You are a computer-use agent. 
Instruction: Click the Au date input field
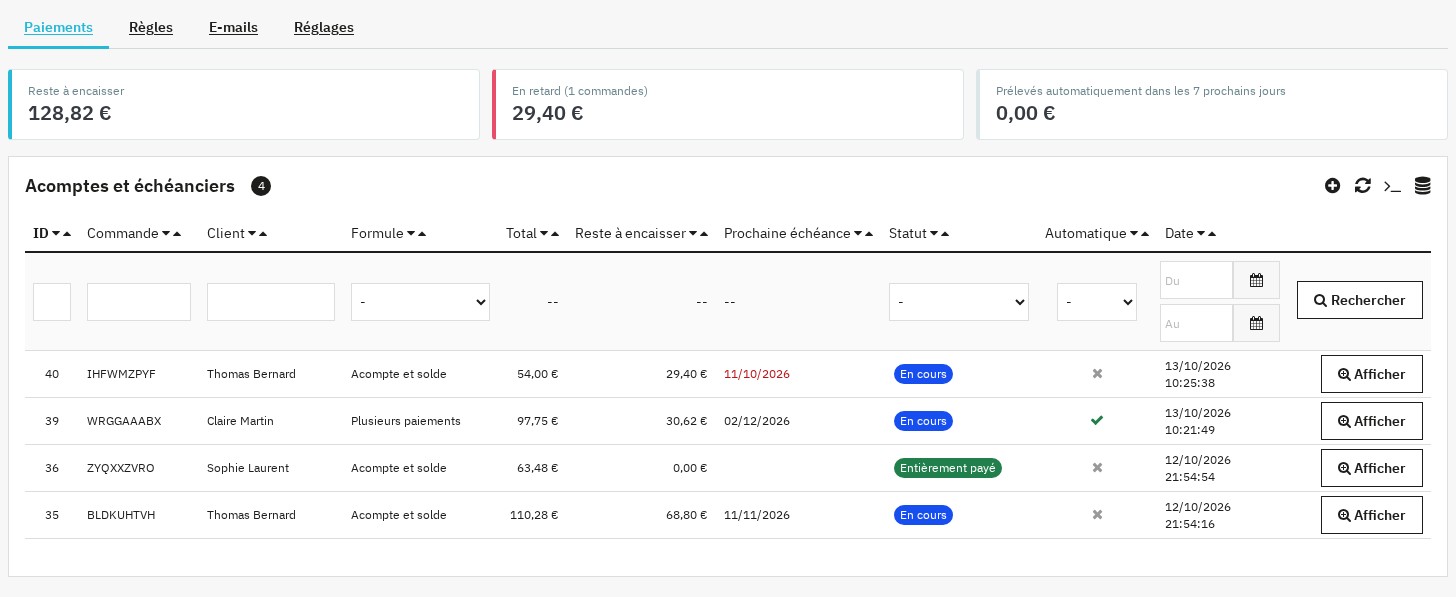1196,323
